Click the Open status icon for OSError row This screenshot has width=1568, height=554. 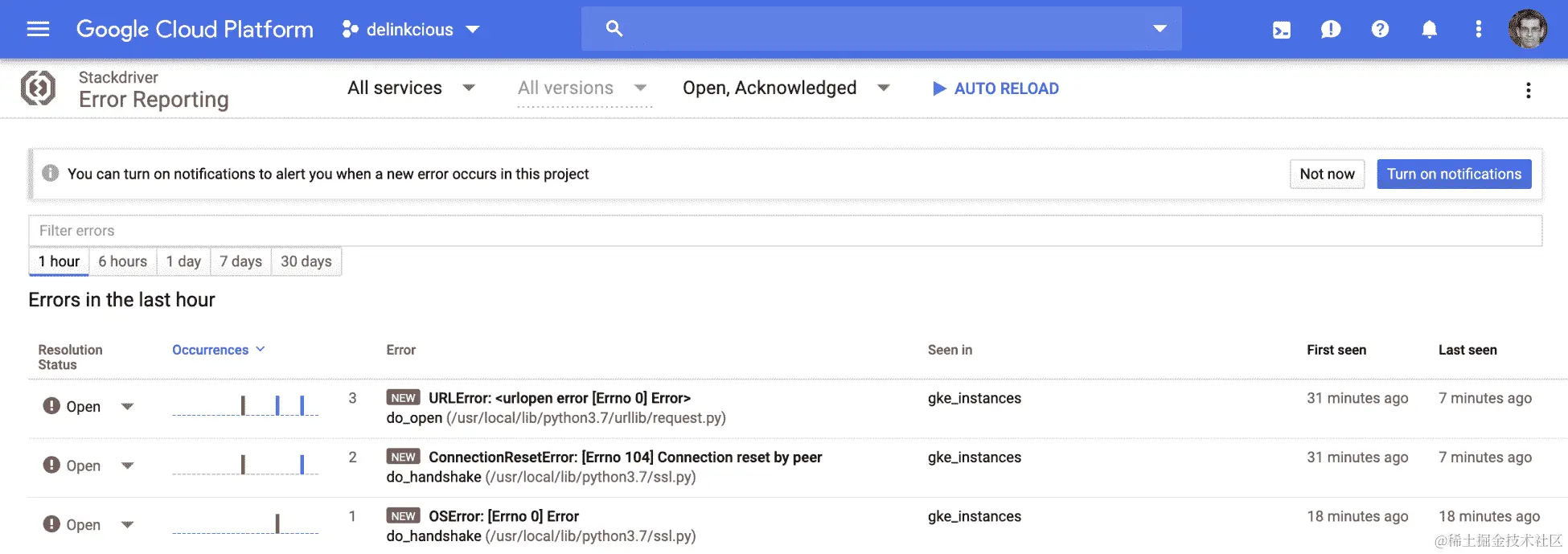(x=51, y=524)
